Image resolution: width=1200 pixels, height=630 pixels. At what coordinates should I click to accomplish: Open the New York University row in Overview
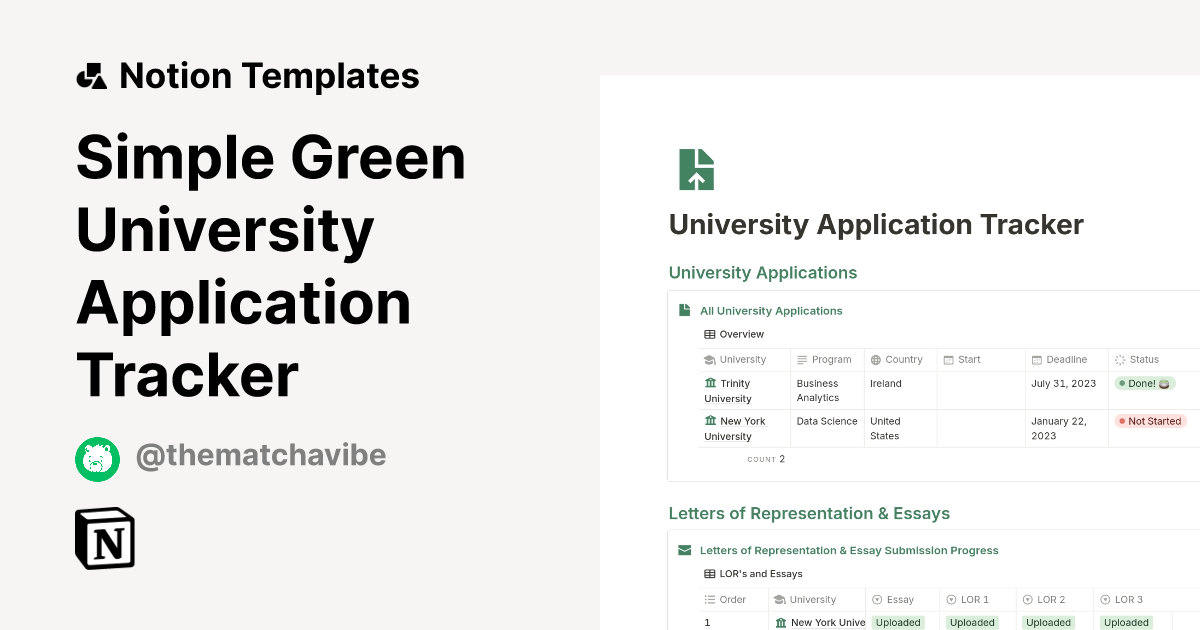(x=735, y=428)
